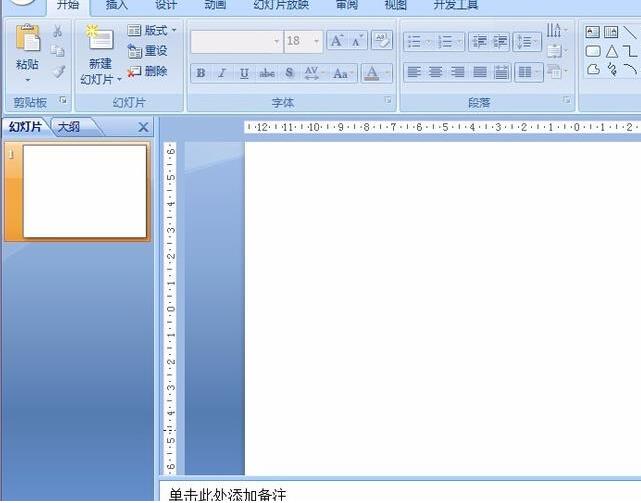Align text right
641x503 pixels.
(458, 72)
